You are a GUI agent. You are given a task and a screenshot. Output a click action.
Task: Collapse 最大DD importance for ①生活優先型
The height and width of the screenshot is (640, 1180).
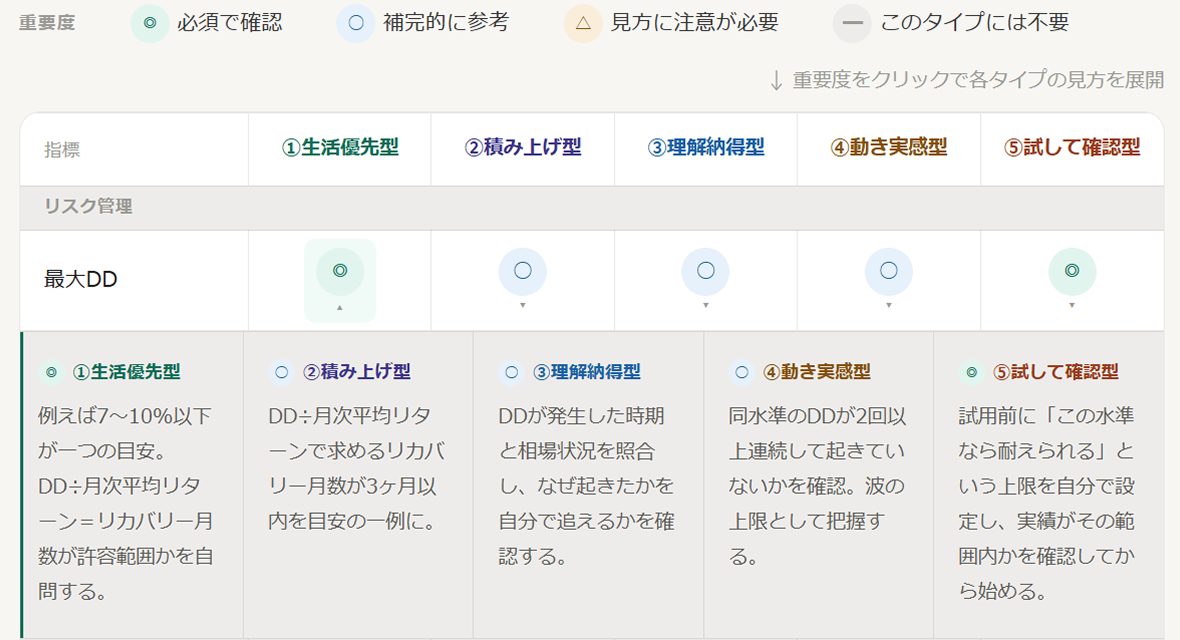(x=340, y=280)
